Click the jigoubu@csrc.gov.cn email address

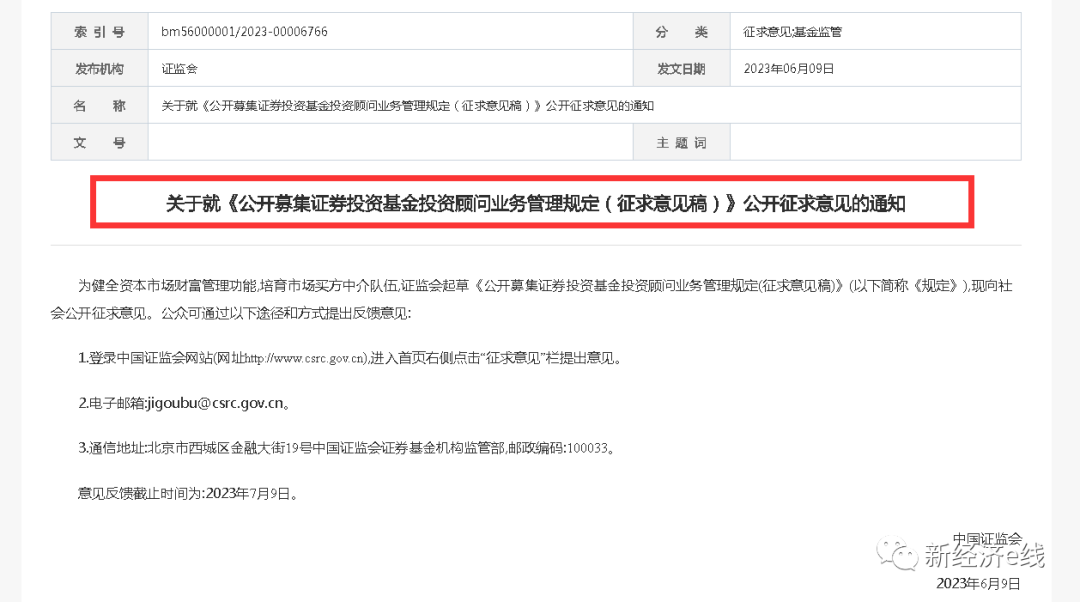[216, 403]
